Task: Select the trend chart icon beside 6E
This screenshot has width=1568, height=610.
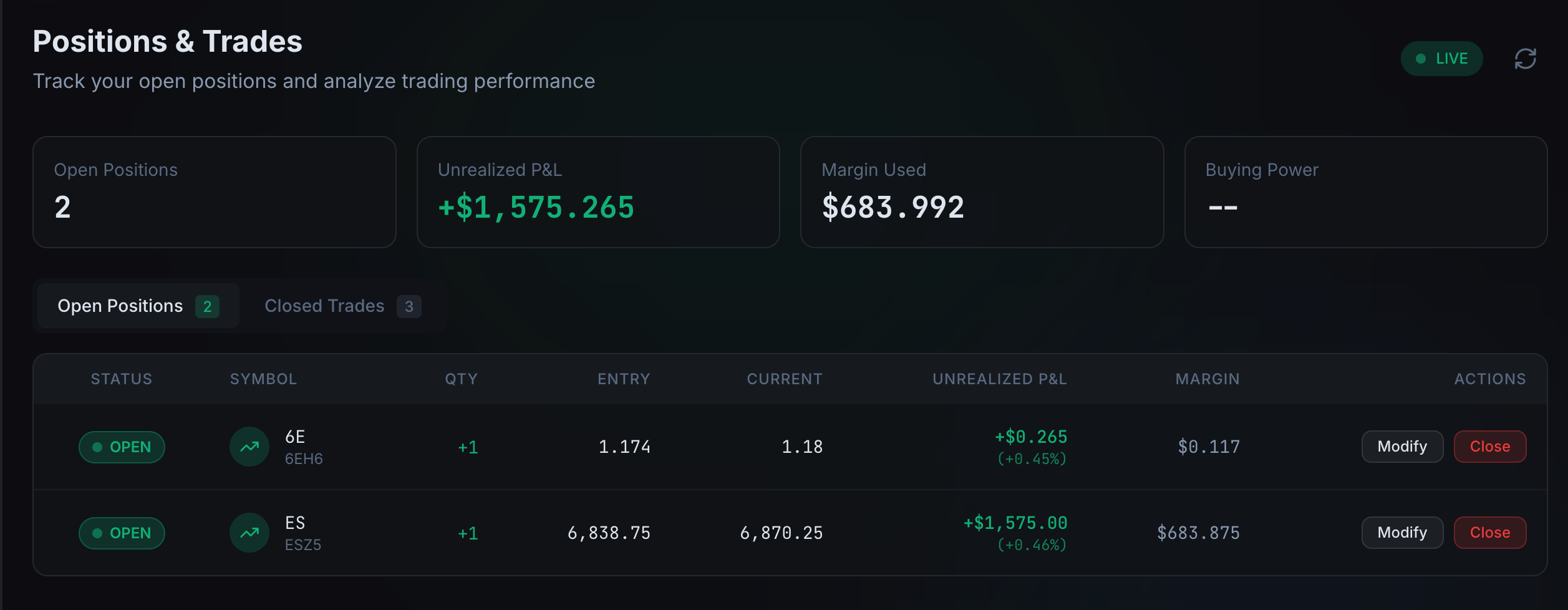Action: [x=249, y=447]
